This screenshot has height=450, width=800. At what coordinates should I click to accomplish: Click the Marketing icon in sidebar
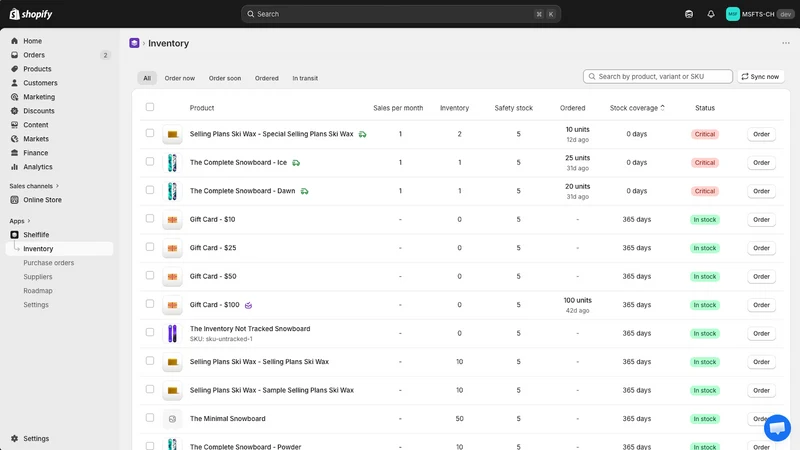pos(14,97)
